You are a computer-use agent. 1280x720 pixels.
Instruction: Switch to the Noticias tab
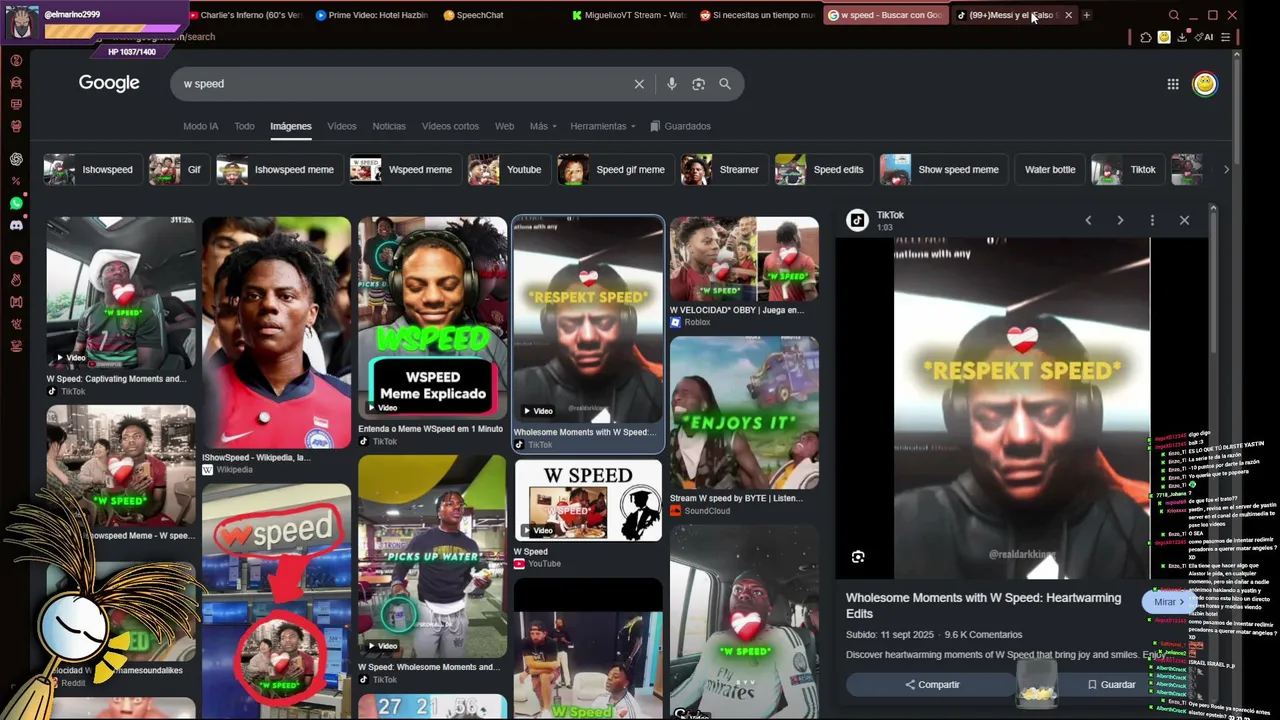click(389, 126)
